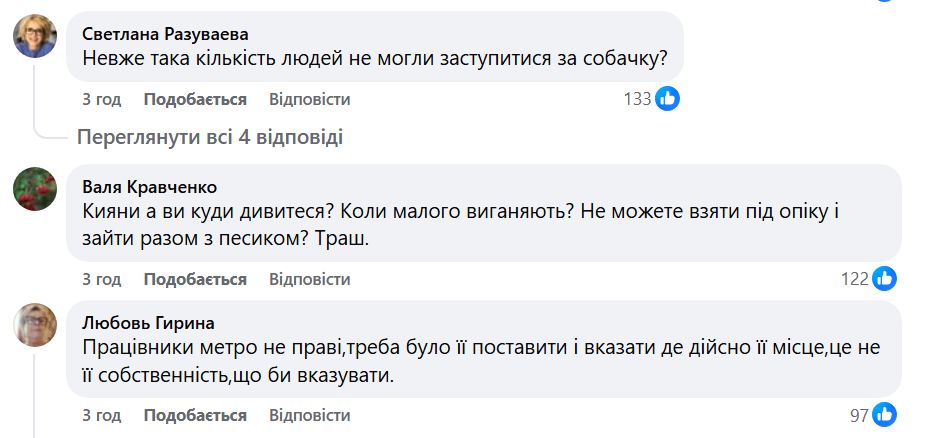Image resolution: width=927 pixels, height=438 pixels.
Task: Click "3 год" timestamp on Валя's comment
Action: (x=101, y=279)
